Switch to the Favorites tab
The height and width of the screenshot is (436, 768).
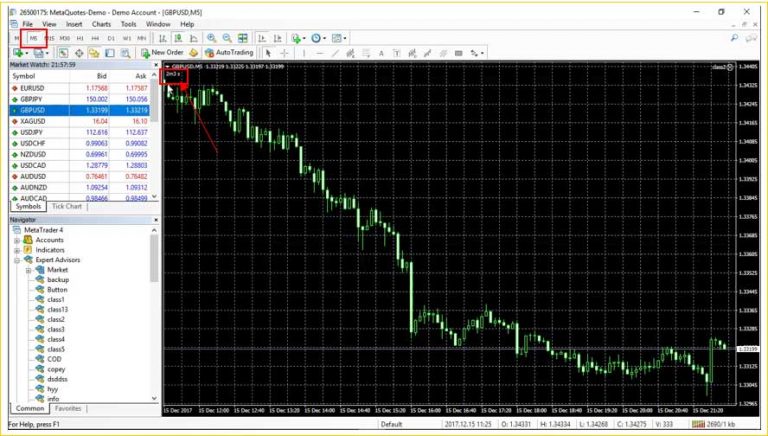coord(68,408)
